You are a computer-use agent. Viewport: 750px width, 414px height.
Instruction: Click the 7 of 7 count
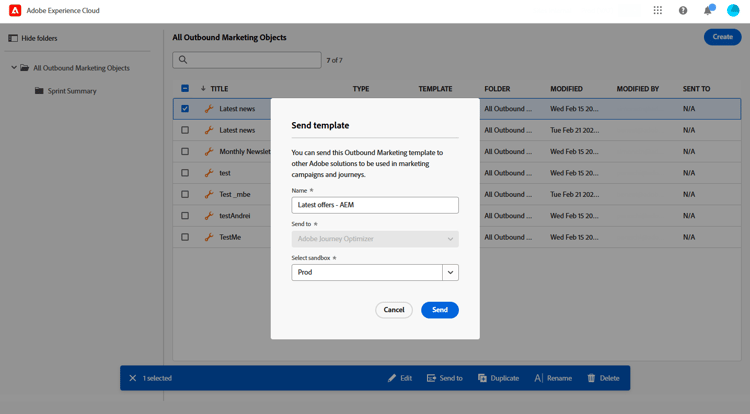click(334, 60)
